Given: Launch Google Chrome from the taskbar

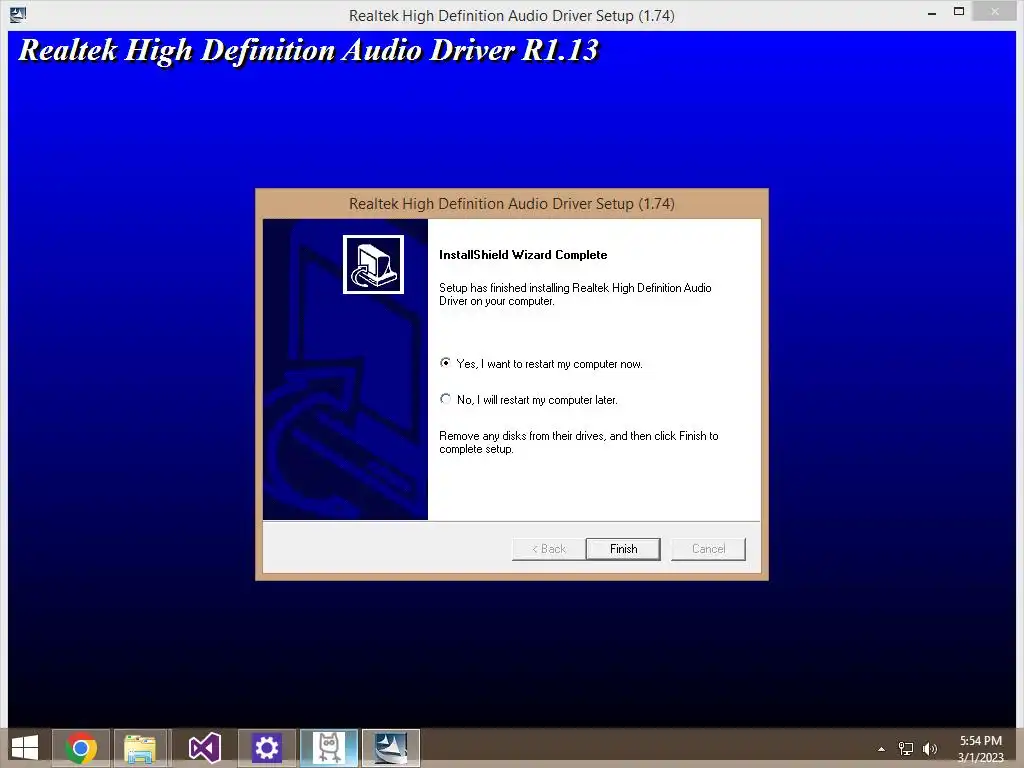Looking at the screenshot, I should 81,748.
